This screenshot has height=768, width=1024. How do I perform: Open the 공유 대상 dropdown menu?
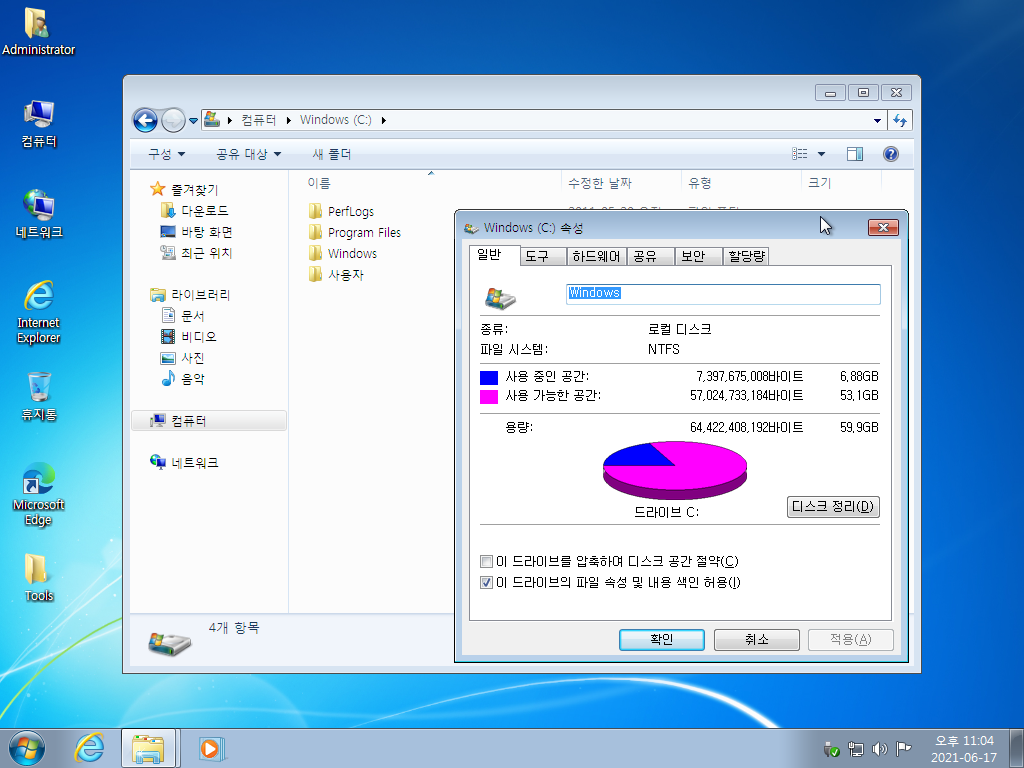coord(248,154)
